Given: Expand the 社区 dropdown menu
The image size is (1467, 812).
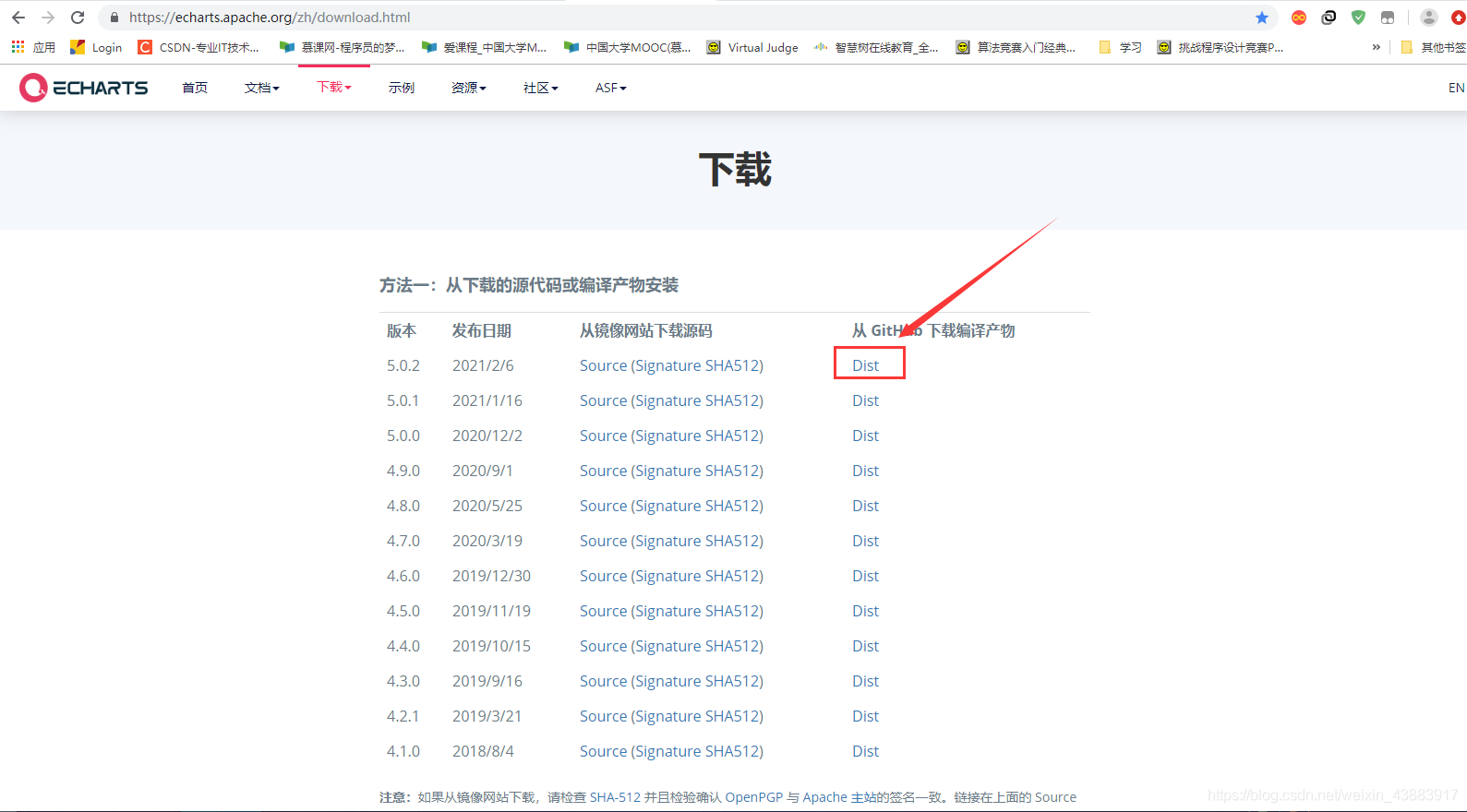Looking at the screenshot, I should pyautogui.click(x=541, y=88).
